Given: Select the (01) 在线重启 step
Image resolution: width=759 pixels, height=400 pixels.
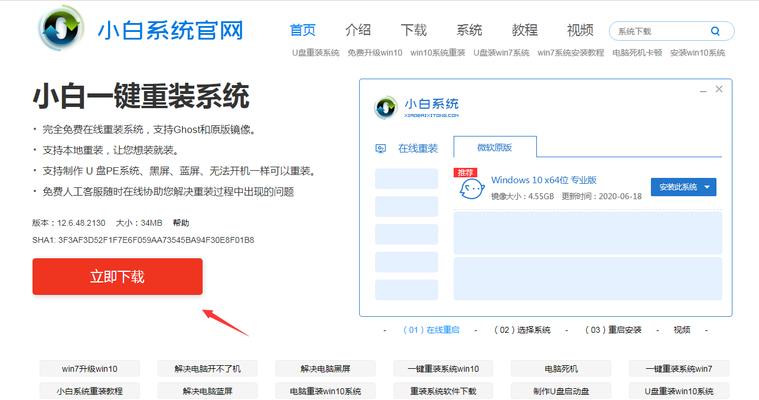Looking at the screenshot, I should [431, 330].
